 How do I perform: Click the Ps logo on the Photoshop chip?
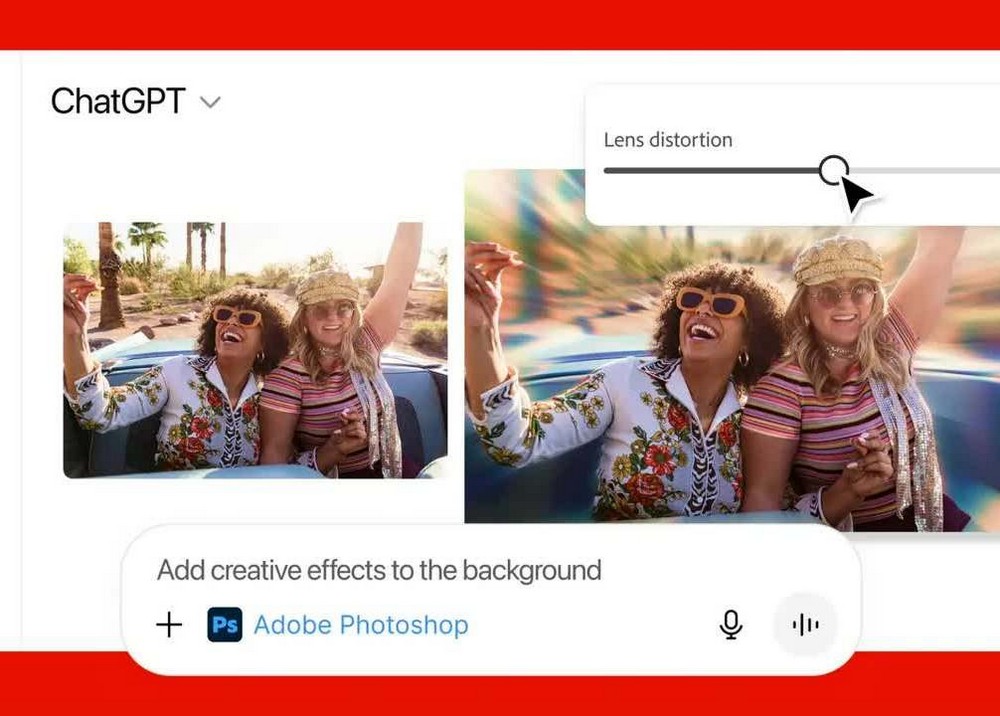tap(225, 624)
